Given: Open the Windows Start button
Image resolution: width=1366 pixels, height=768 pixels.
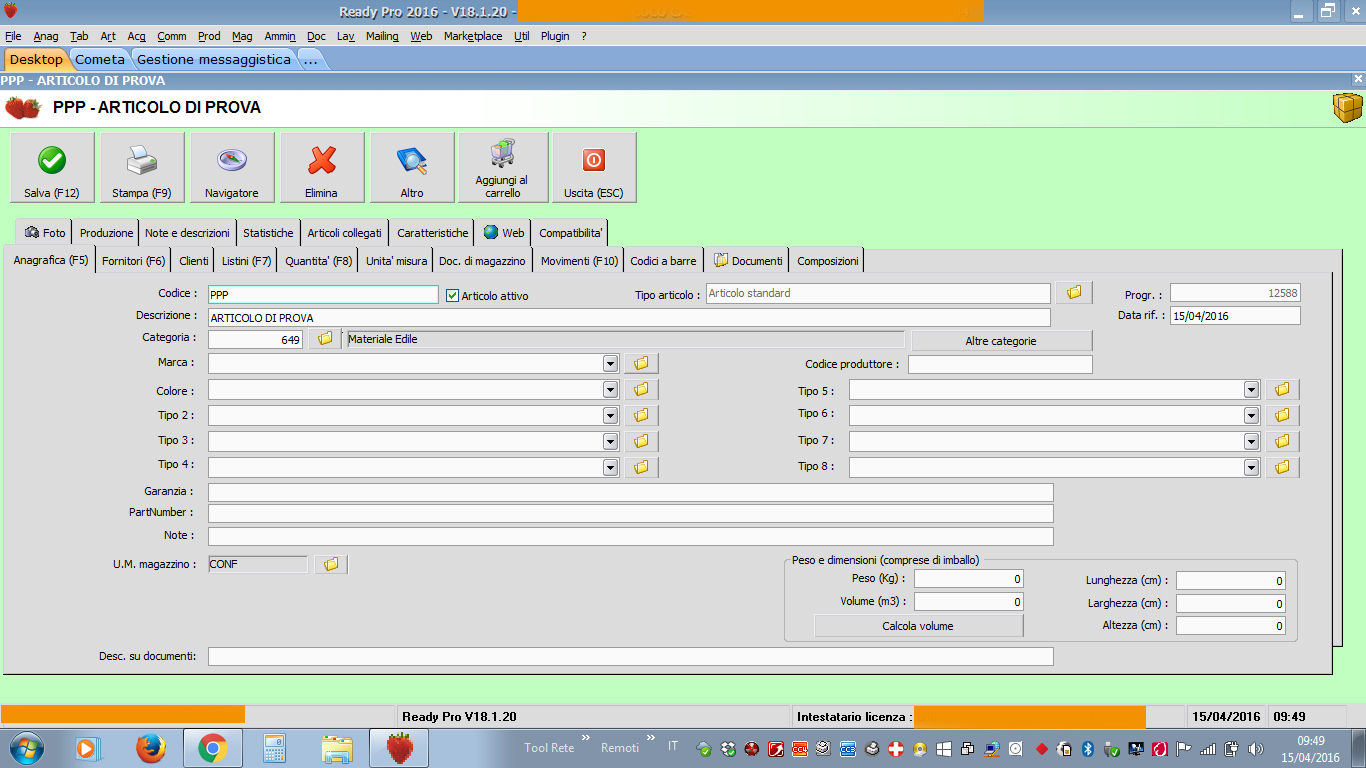Looking at the screenshot, I should pos(25,748).
